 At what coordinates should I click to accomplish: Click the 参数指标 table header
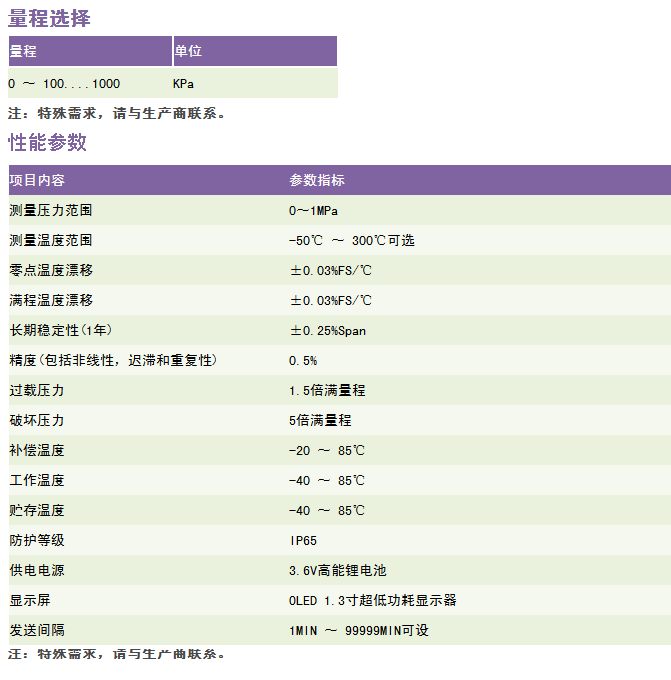click(x=317, y=180)
